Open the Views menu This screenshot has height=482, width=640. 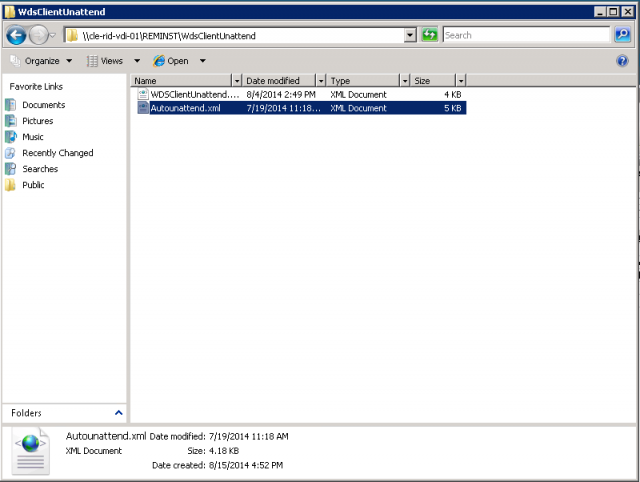pos(112,61)
